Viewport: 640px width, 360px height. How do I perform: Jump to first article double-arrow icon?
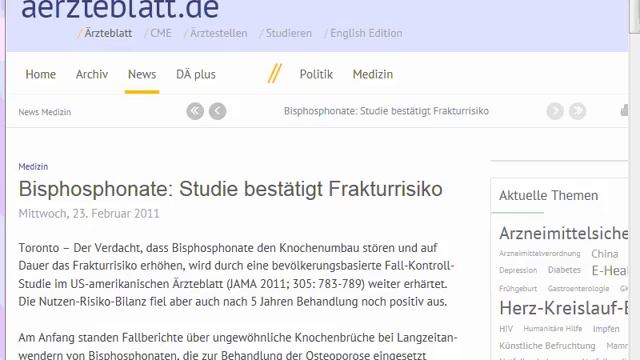tap(195, 111)
